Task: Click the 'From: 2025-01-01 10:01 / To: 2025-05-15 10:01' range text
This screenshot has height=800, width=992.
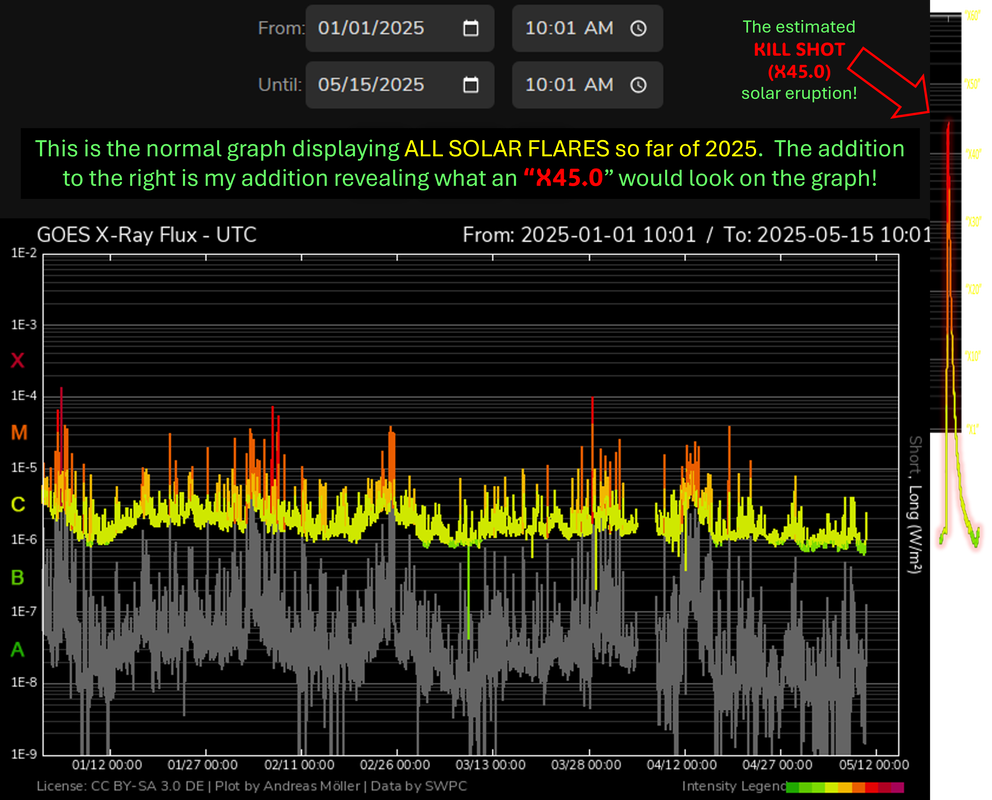Action: 697,235
